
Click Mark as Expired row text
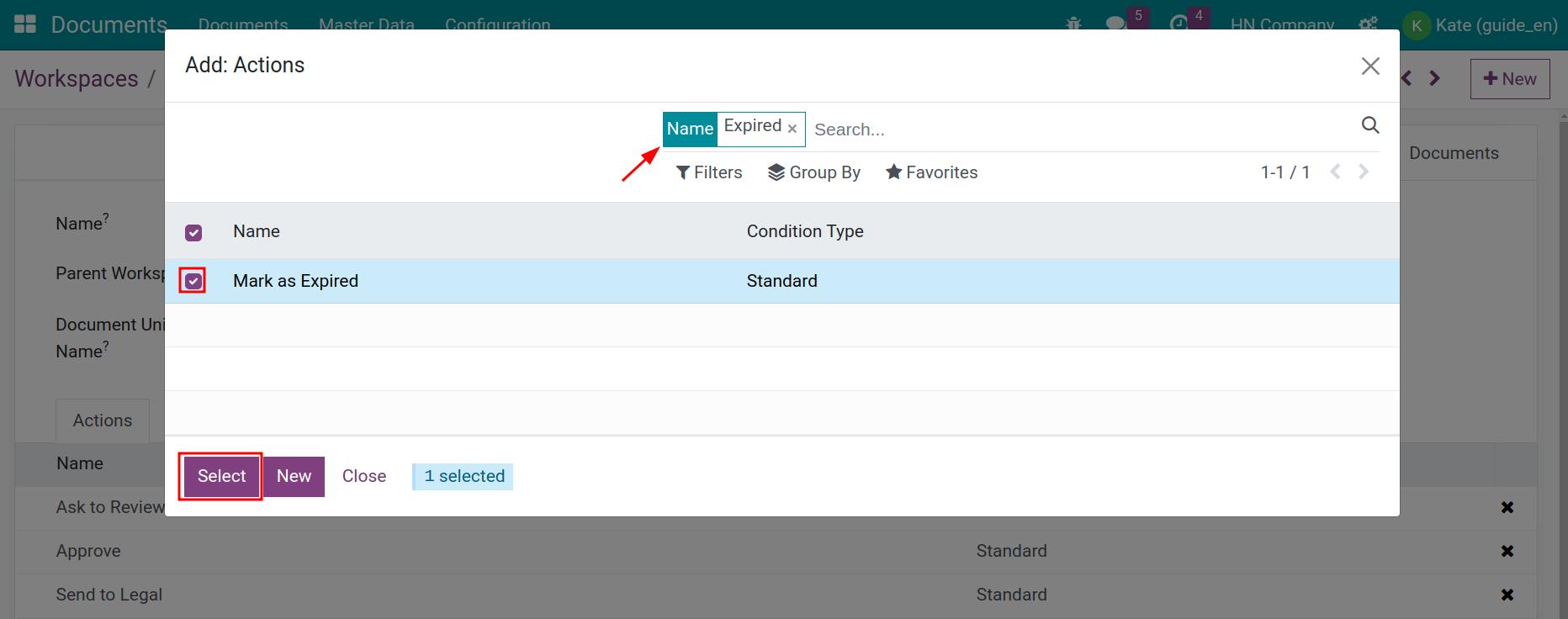point(295,281)
